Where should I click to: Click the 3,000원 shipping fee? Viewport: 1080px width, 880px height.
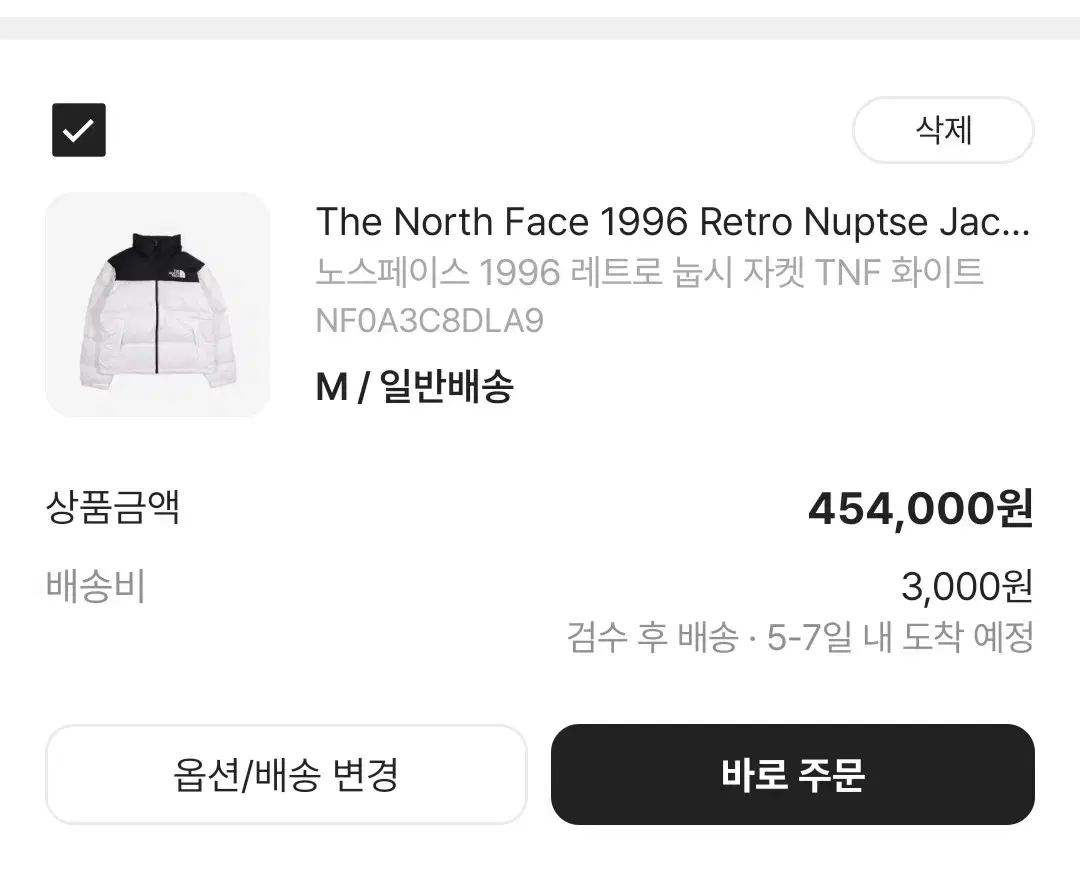(x=967, y=587)
